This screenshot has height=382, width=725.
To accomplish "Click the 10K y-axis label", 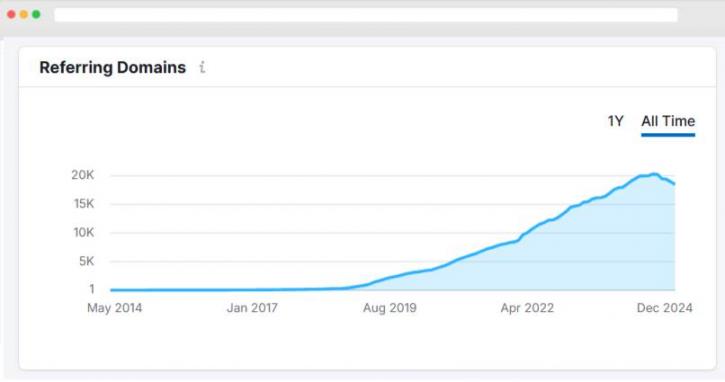I will [84, 232].
